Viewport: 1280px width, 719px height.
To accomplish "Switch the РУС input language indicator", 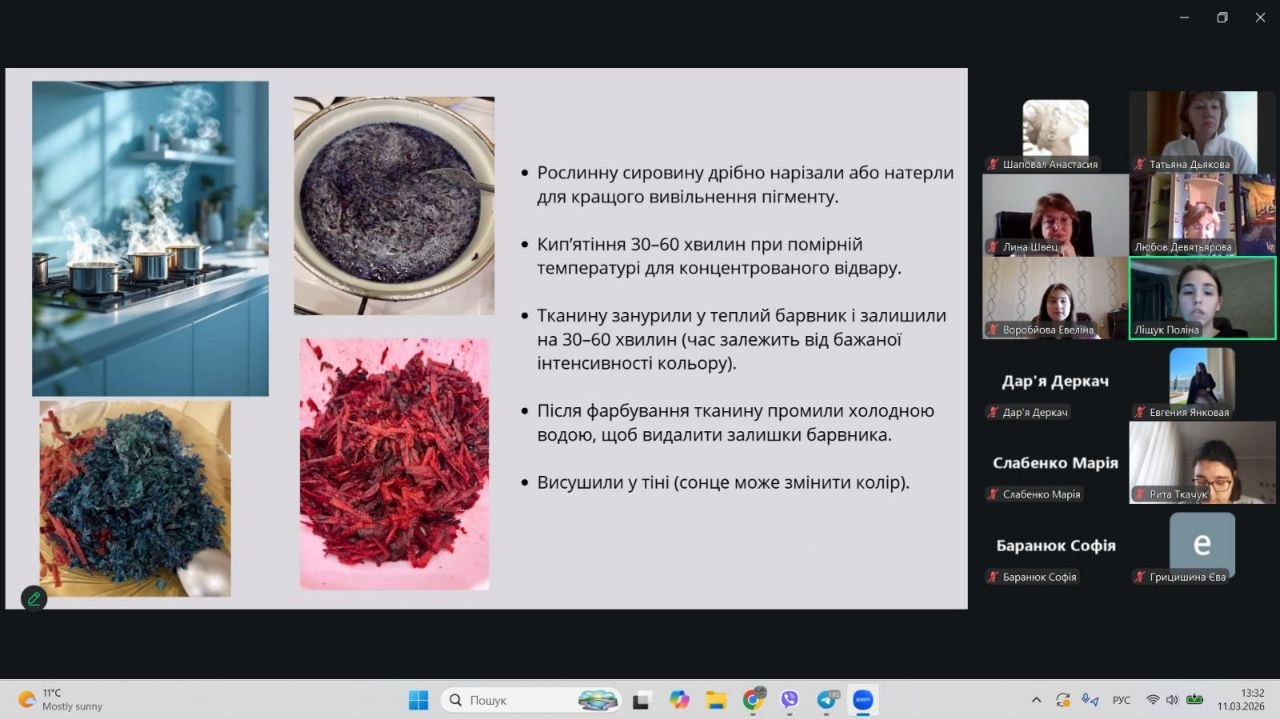I will point(1122,700).
